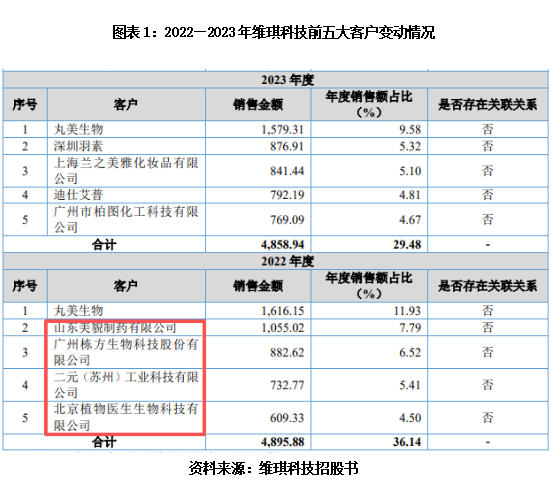Click 年度销售额占比 header in 2022 table
Image resolution: width=554 pixels, height=481 pixels.
point(369,286)
